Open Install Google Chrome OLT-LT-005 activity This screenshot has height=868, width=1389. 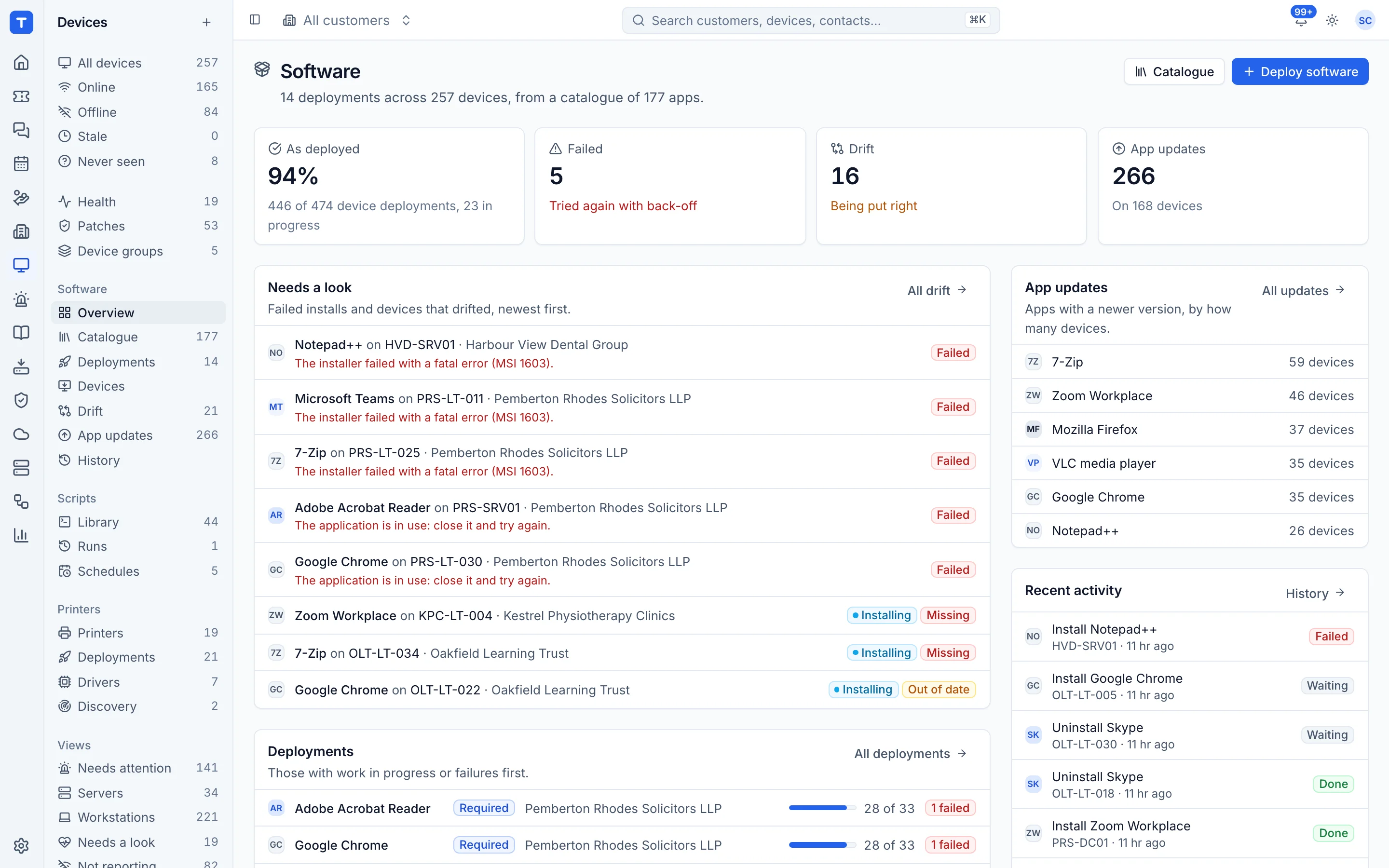click(1189, 686)
